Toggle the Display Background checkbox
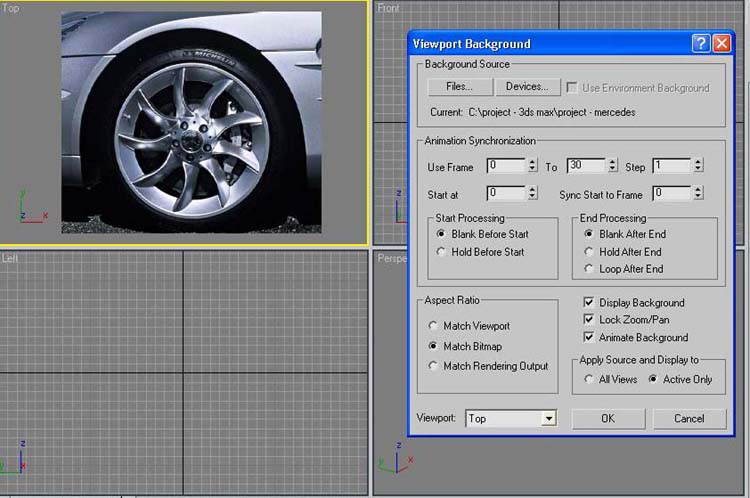 pyautogui.click(x=589, y=302)
